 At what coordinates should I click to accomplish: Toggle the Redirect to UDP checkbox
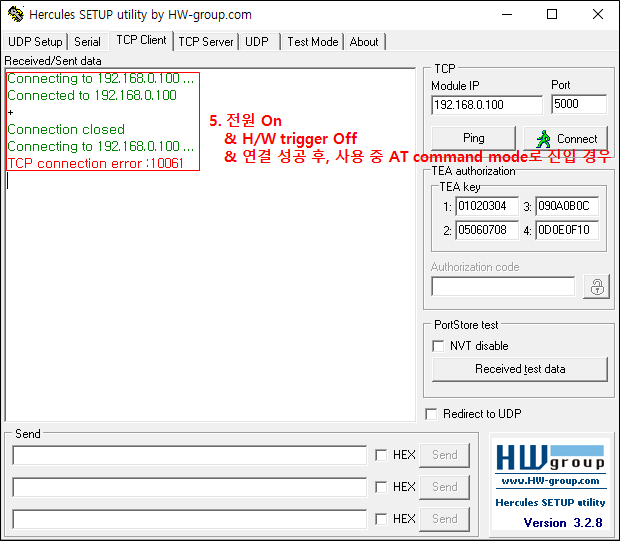pos(431,414)
